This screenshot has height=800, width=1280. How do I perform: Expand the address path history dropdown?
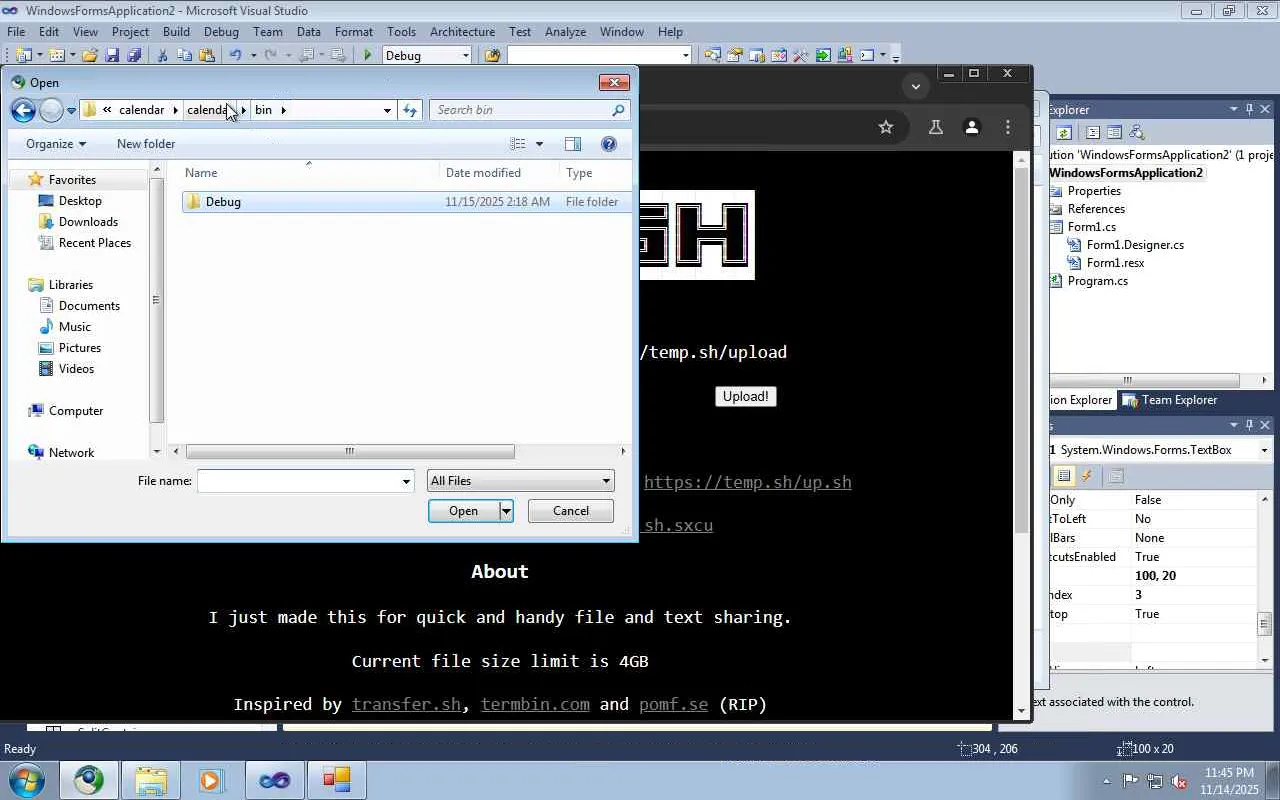(387, 110)
